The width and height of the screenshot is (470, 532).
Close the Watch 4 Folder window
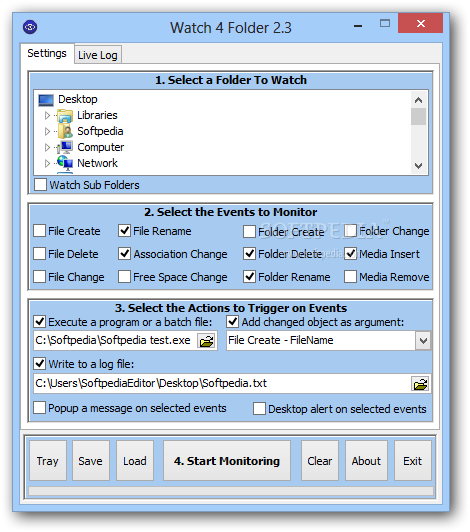[420, 23]
